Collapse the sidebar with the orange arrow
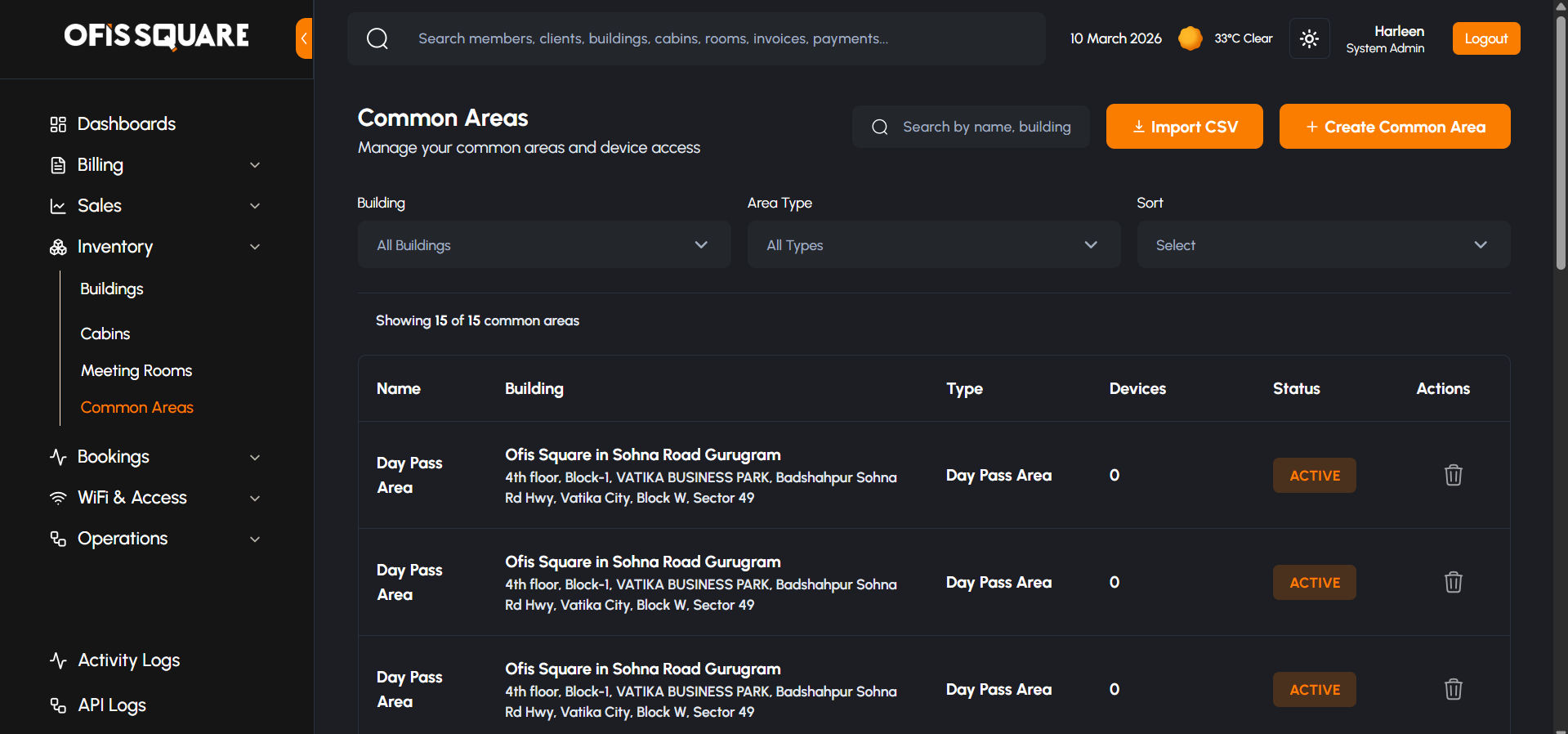Viewport: 1568px width, 734px height. [x=304, y=38]
